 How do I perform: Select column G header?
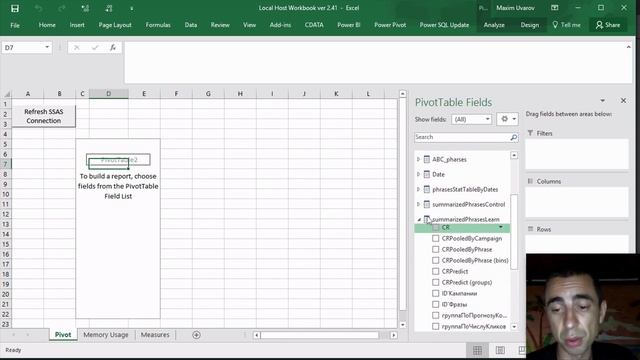[x=208, y=93]
